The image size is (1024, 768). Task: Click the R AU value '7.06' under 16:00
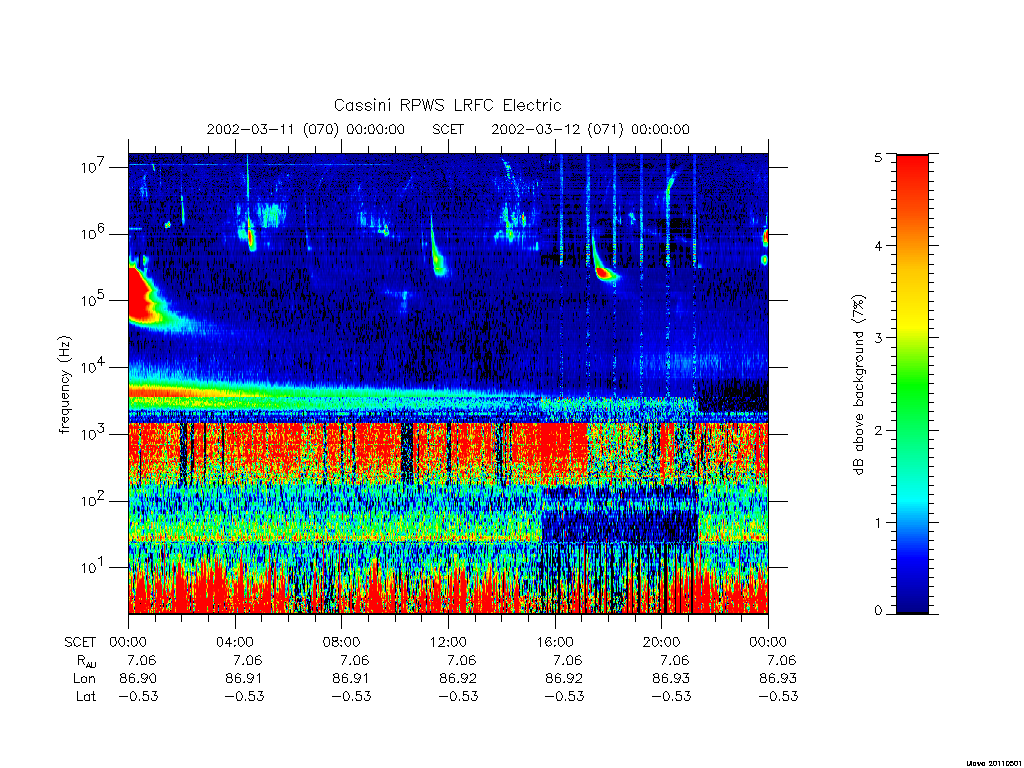(568, 660)
